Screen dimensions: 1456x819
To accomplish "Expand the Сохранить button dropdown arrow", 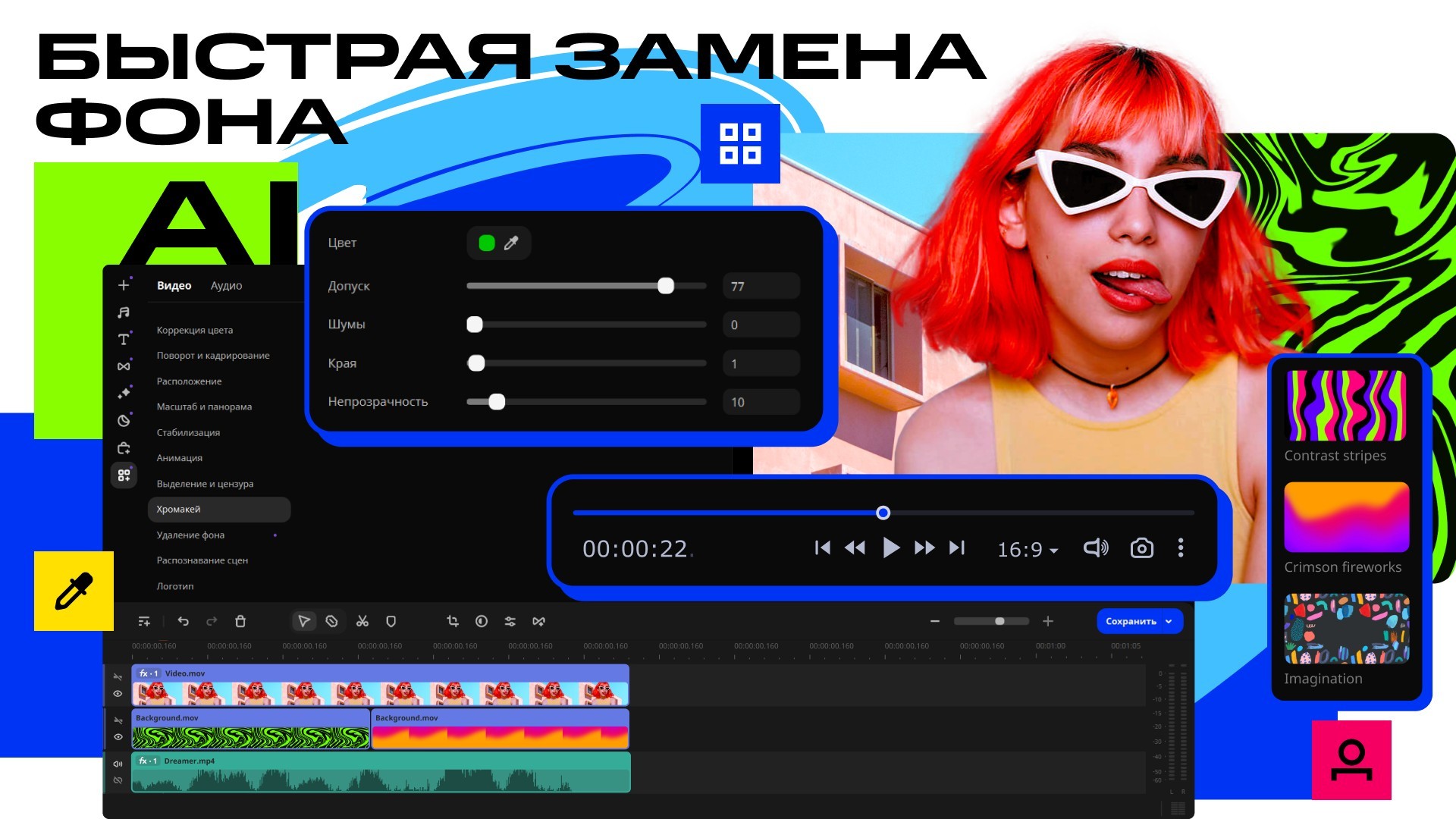I will click(x=1169, y=621).
